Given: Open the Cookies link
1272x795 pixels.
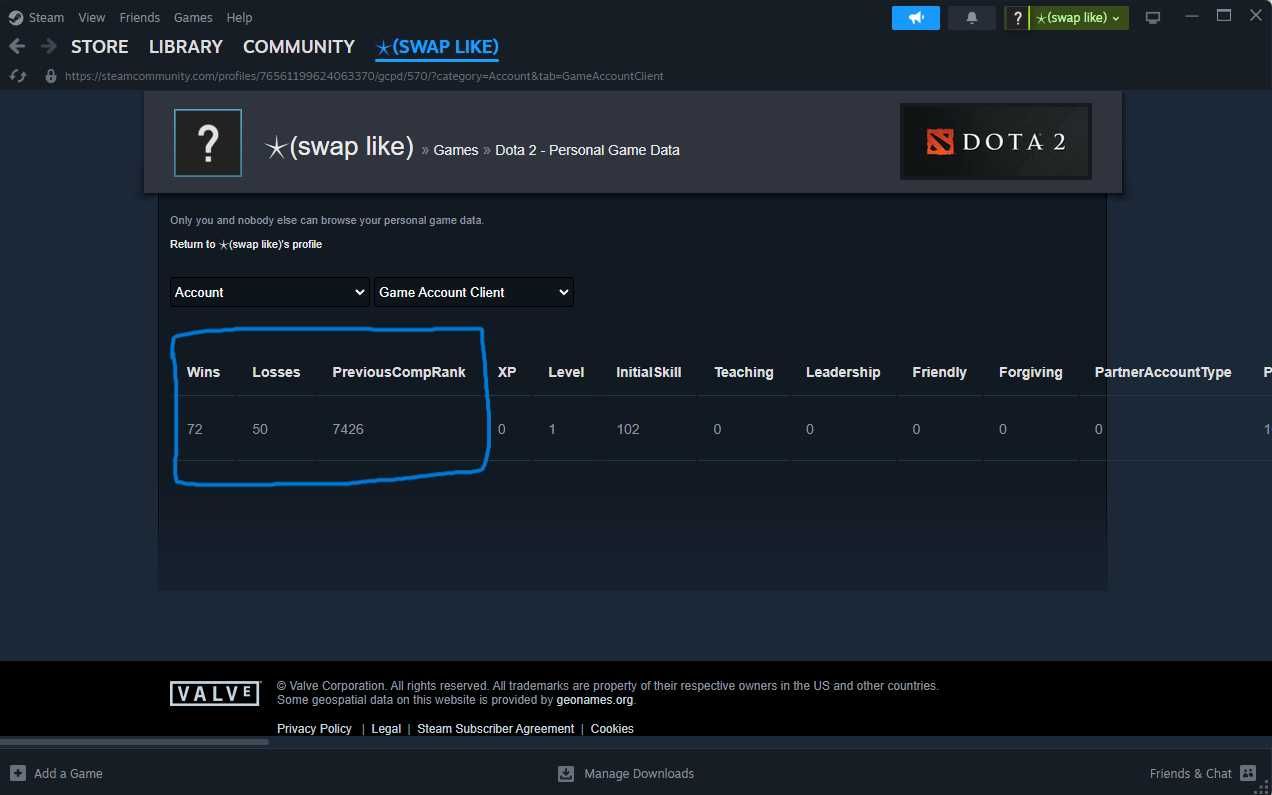Looking at the screenshot, I should 612,729.
